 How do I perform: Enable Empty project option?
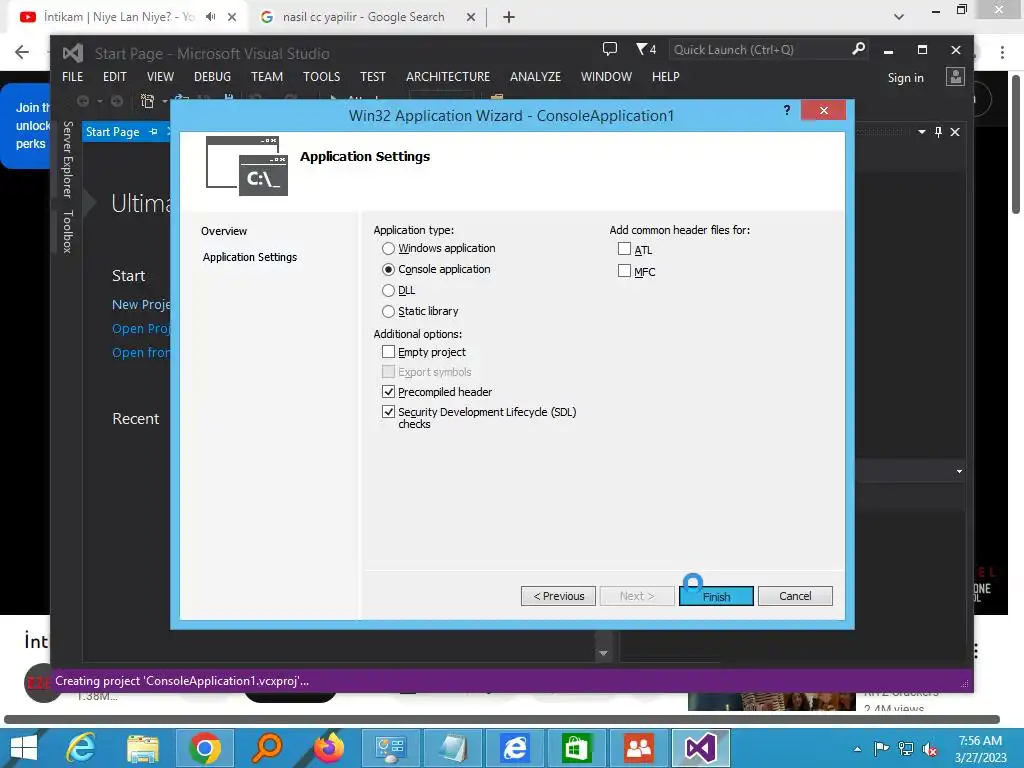[389, 352]
